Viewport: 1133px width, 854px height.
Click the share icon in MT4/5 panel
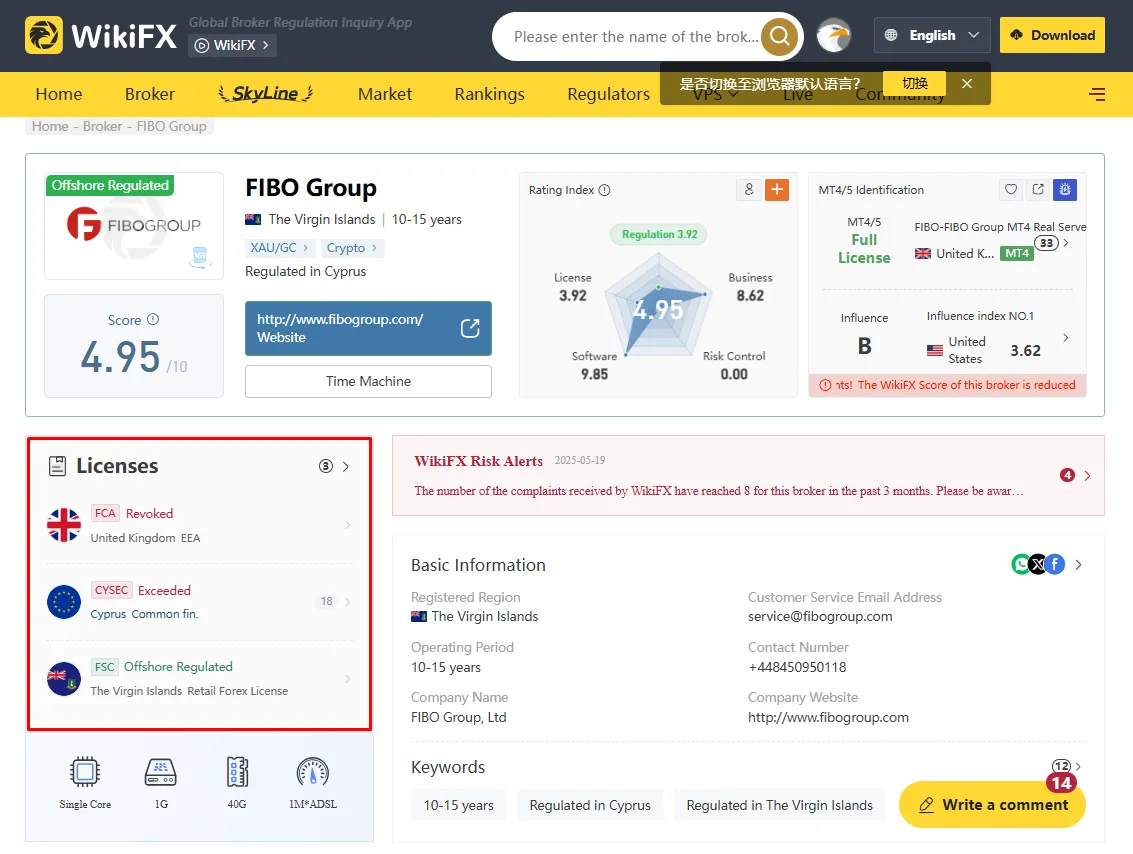1038,189
